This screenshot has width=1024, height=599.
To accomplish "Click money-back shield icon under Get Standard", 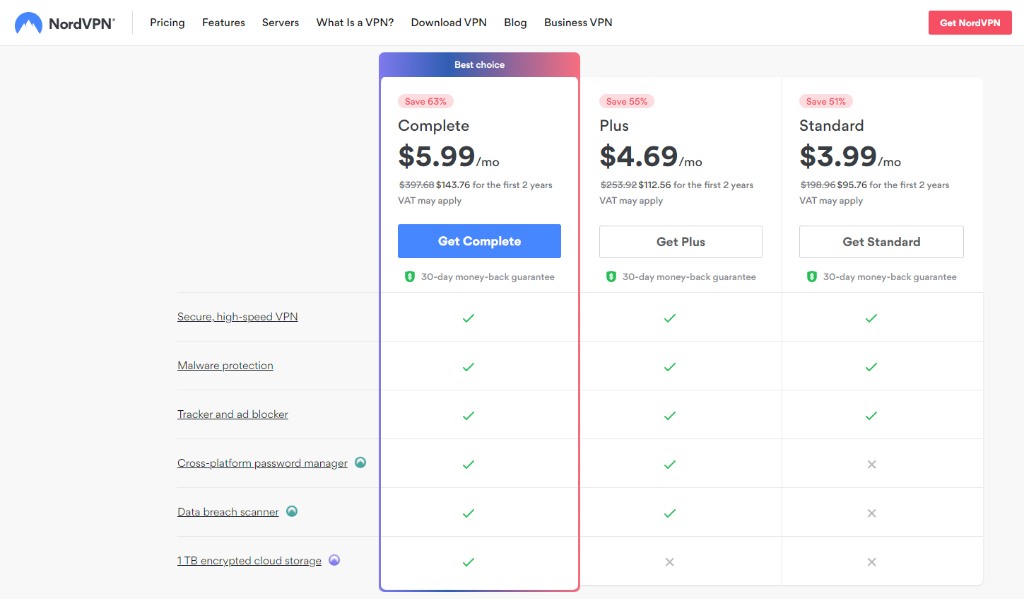I will [x=811, y=276].
